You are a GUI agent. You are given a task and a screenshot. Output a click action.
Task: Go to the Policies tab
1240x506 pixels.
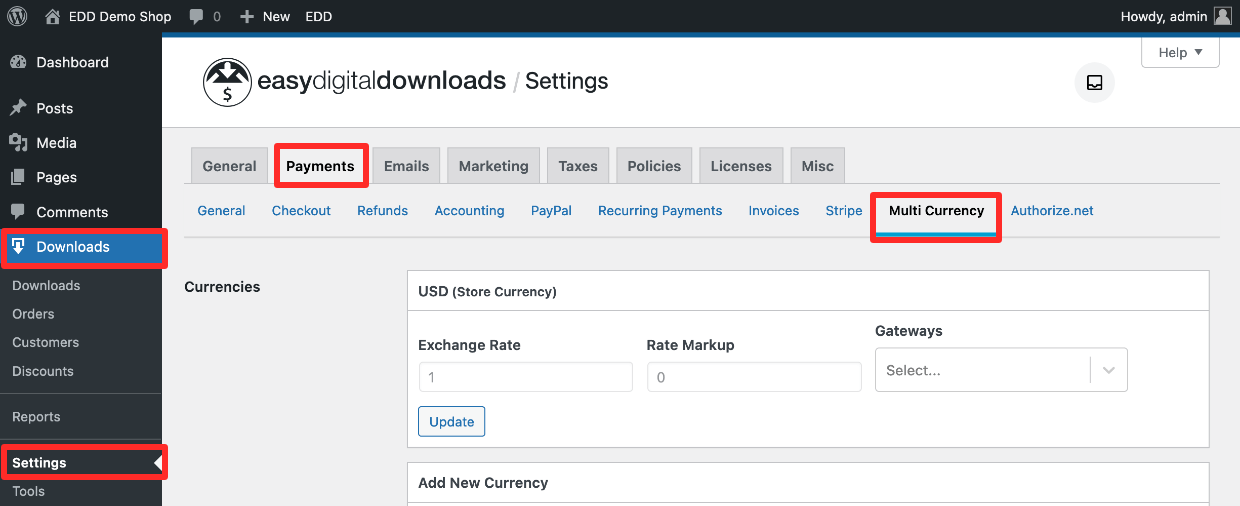[x=654, y=166]
